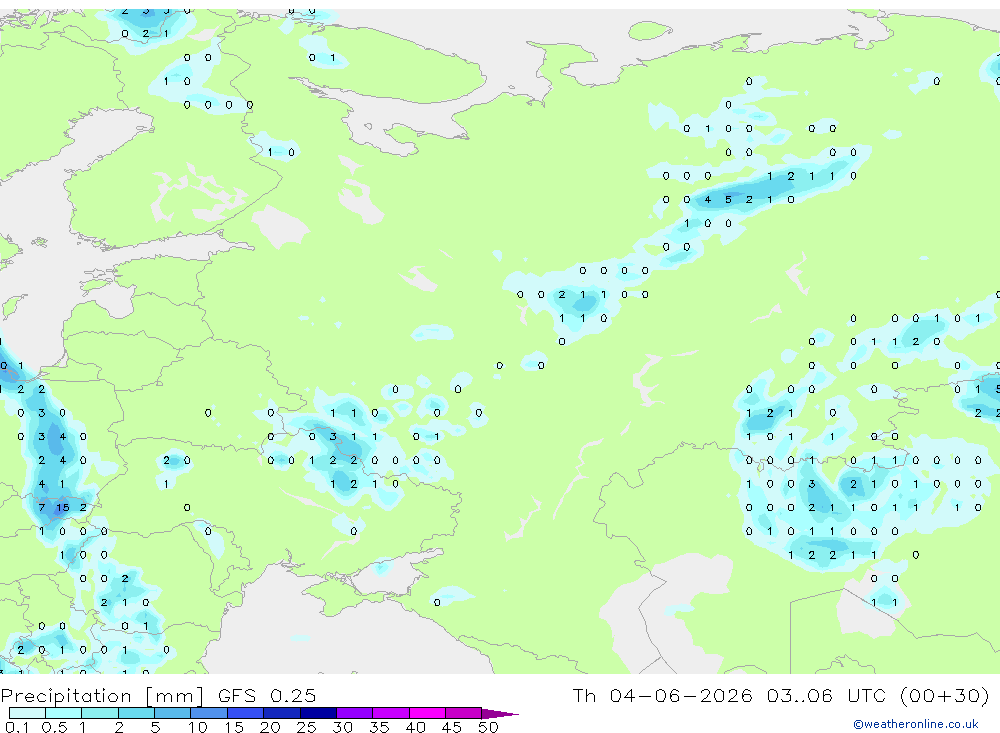
Task: Select legend swatch between 40 and 45
Action: pos(427,713)
